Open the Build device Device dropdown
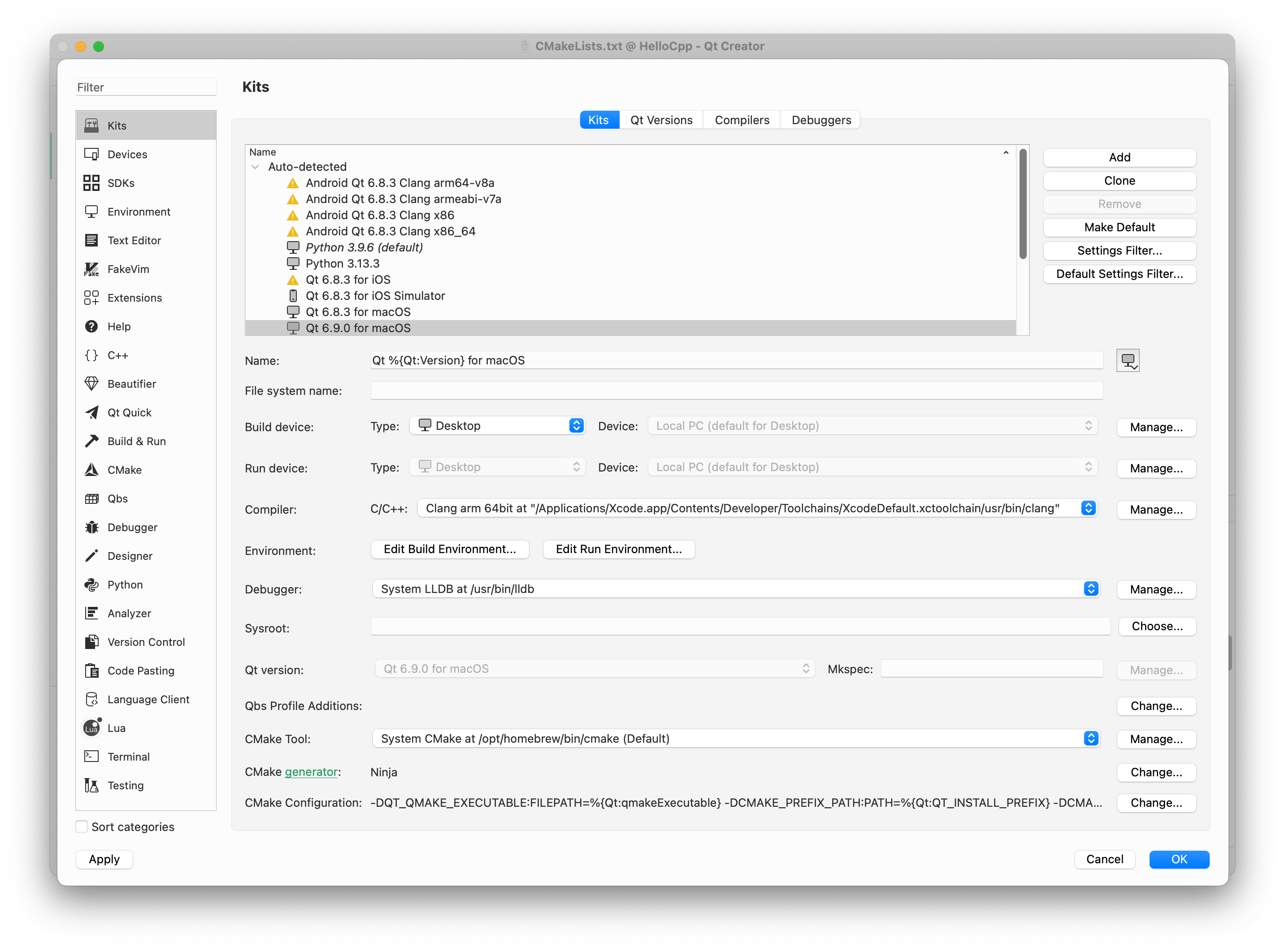This screenshot has width=1285, height=952. (x=872, y=425)
